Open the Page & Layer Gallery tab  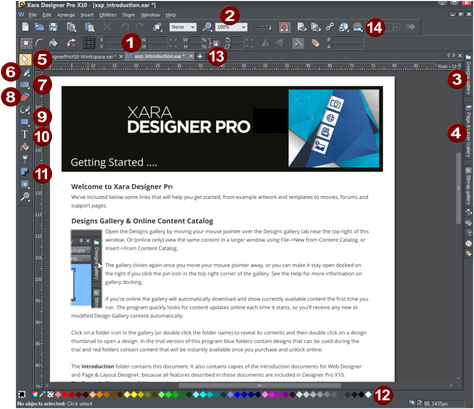pyautogui.click(x=468, y=132)
